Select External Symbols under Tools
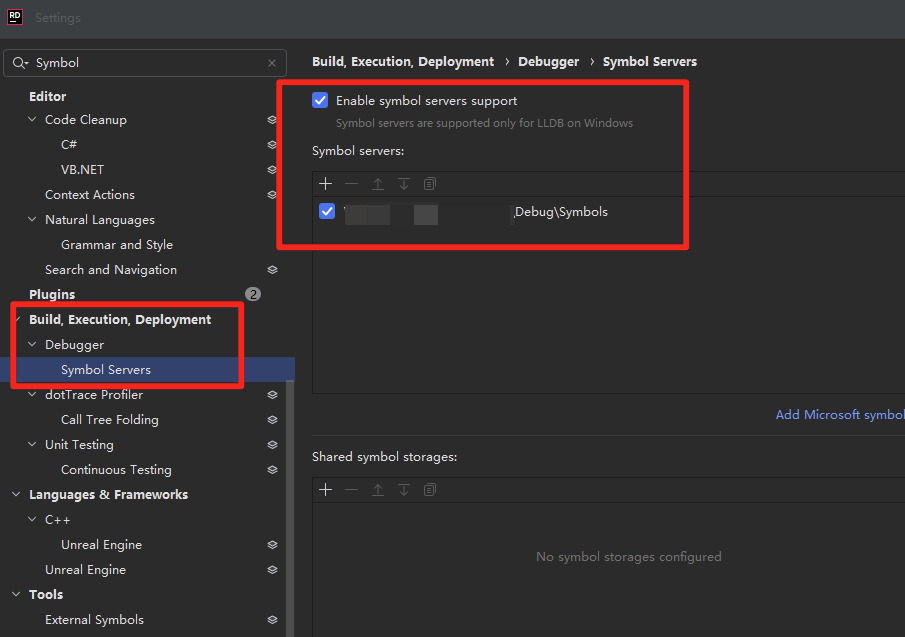This screenshot has width=905, height=637. coord(94,620)
